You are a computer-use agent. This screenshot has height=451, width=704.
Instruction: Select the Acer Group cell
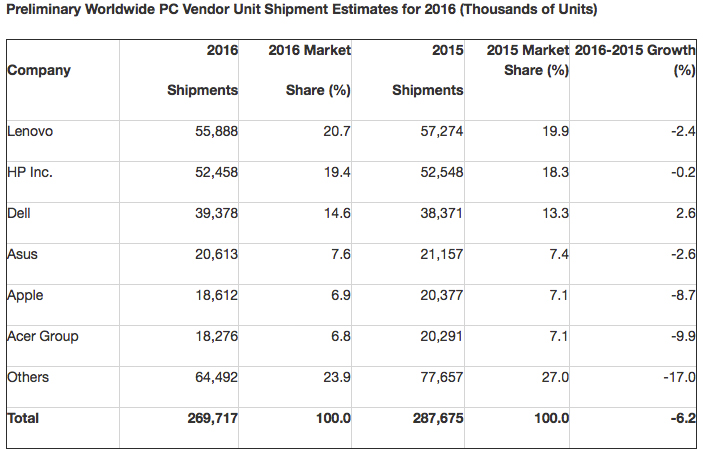pyautogui.click(x=42, y=336)
